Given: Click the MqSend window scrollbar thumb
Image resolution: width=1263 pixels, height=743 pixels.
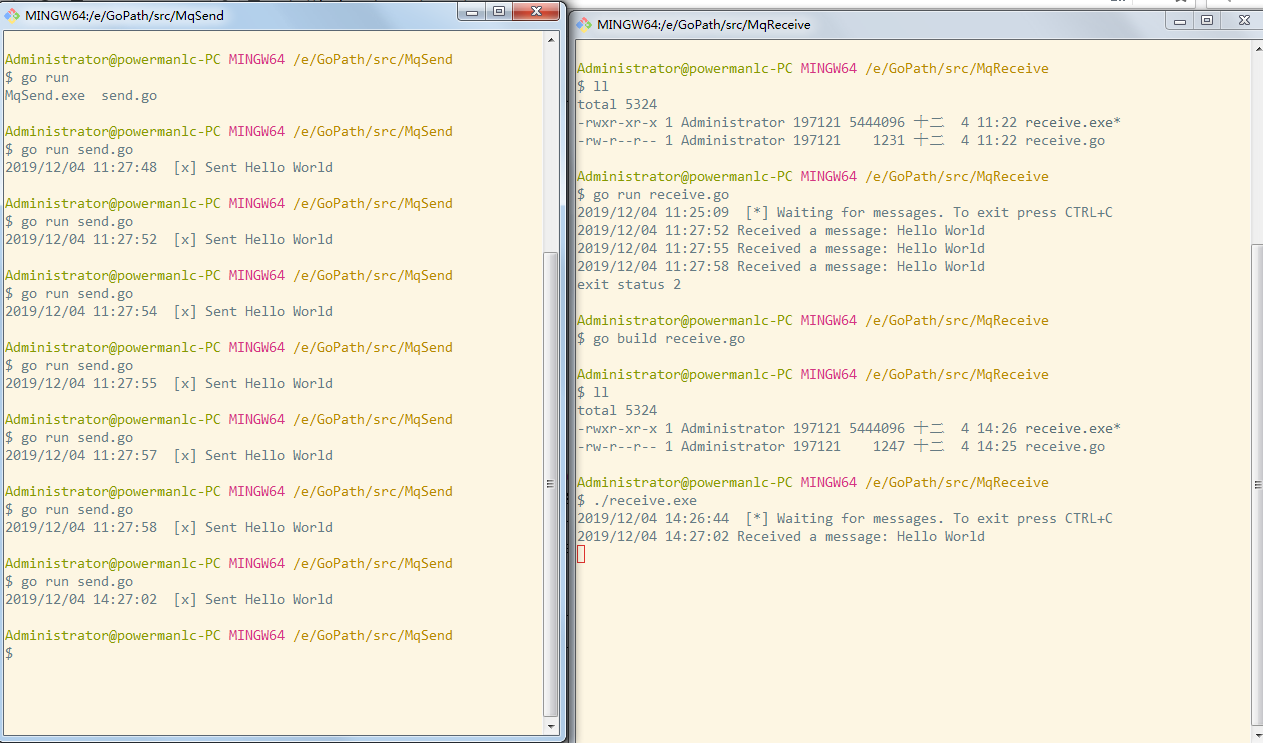Looking at the screenshot, I should (549, 483).
